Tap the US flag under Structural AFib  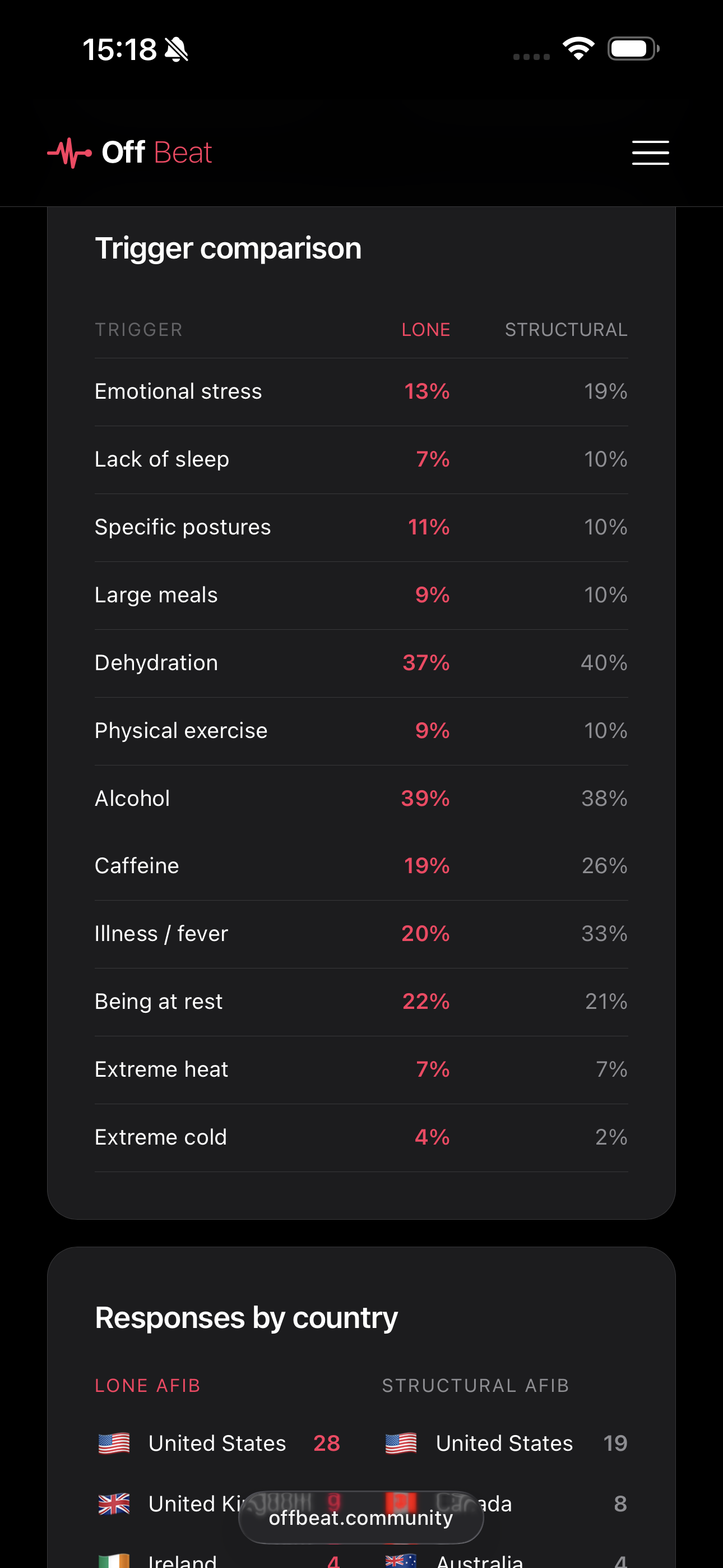coord(401,1443)
